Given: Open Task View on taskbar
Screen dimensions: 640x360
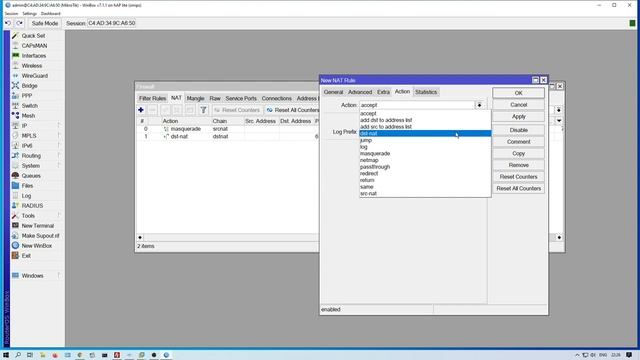Looking at the screenshot, I should point(30,355).
